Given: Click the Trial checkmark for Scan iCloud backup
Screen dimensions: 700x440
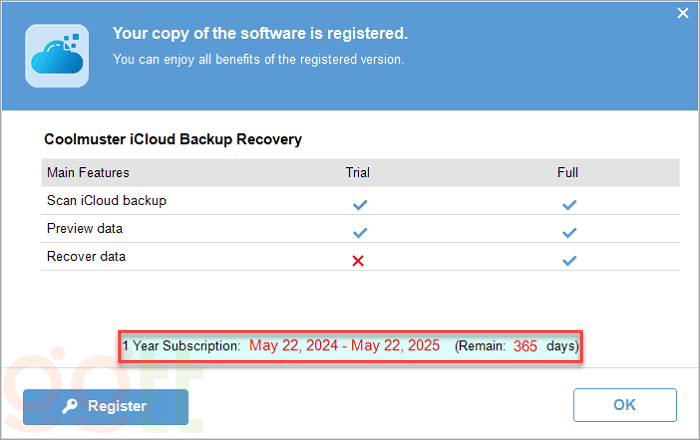Looking at the screenshot, I should (x=360, y=204).
